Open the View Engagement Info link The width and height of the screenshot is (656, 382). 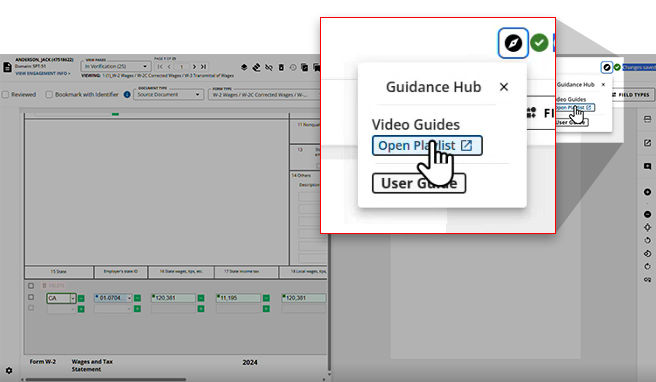coord(43,74)
